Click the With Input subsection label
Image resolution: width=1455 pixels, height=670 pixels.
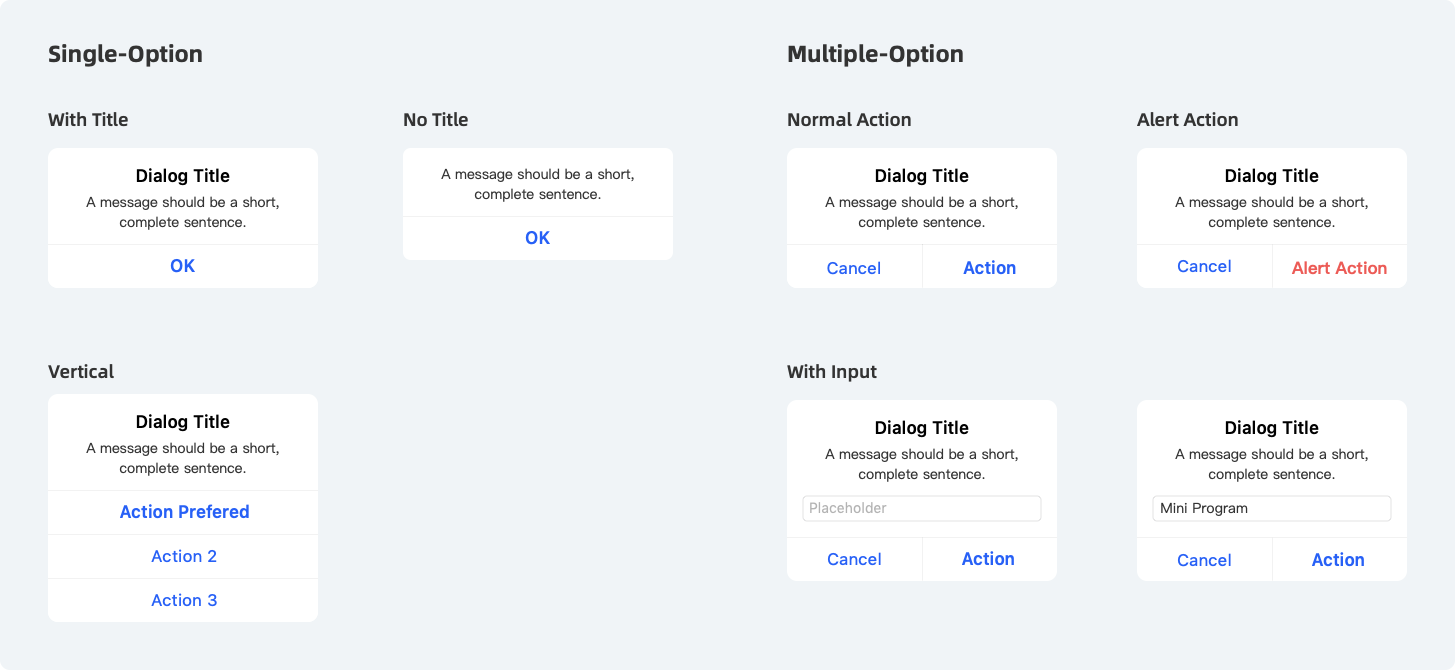click(831, 372)
